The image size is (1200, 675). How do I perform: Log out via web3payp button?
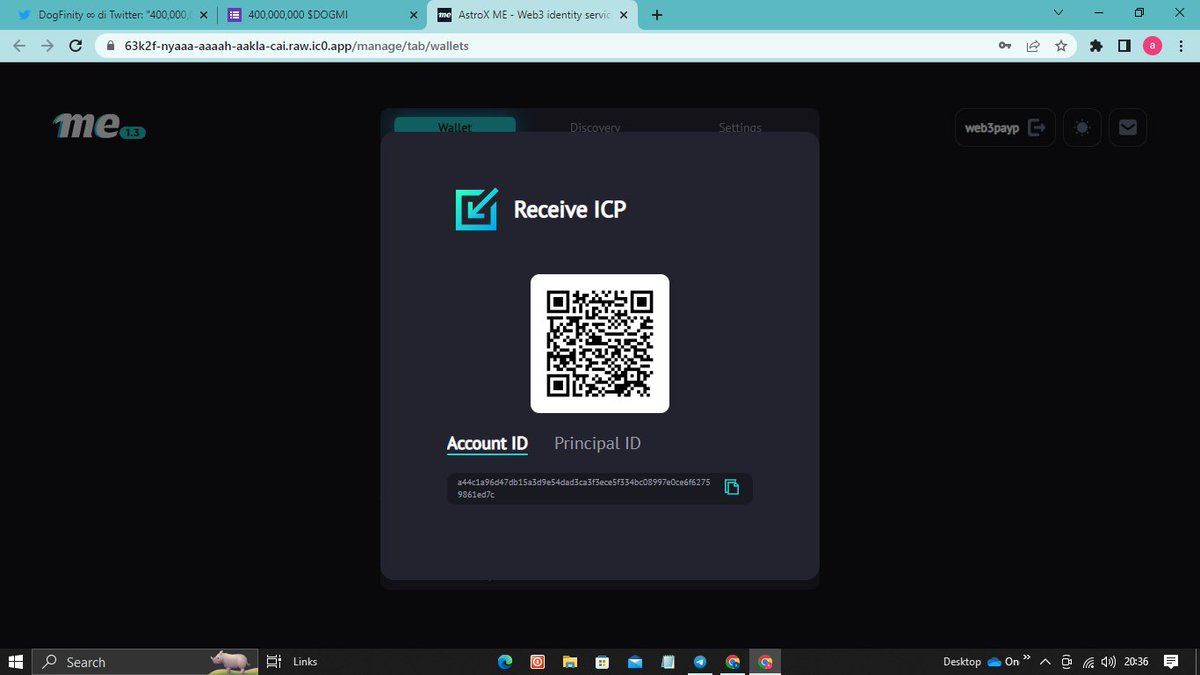point(1005,127)
